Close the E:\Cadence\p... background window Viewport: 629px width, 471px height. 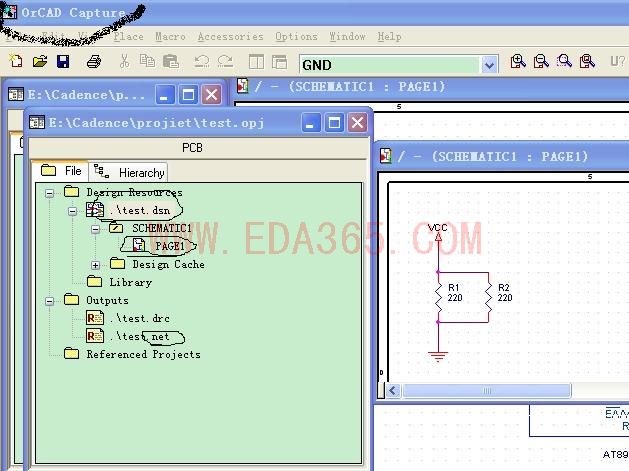click(211, 95)
